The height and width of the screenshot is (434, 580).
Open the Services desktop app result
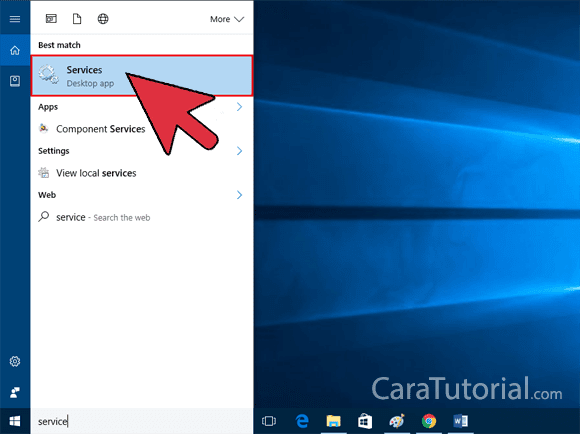[x=142, y=76]
